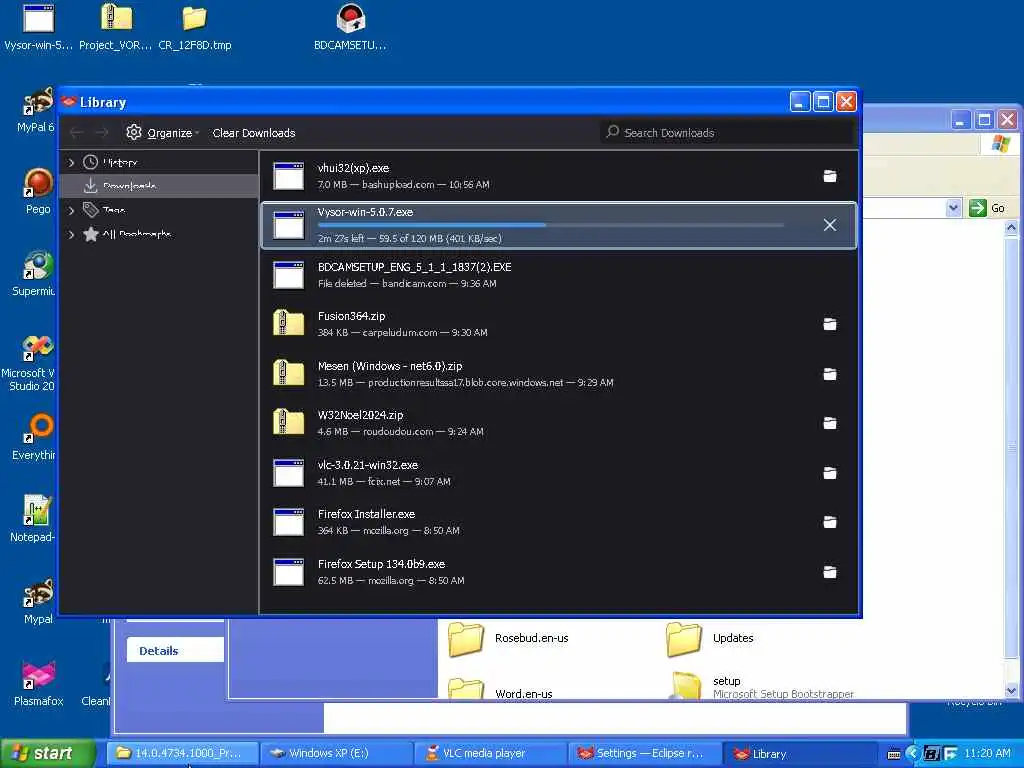This screenshot has width=1024, height=768.
Task: Open BDCAMSETUP desktop installer icon
Action: [x=350, y=27]
